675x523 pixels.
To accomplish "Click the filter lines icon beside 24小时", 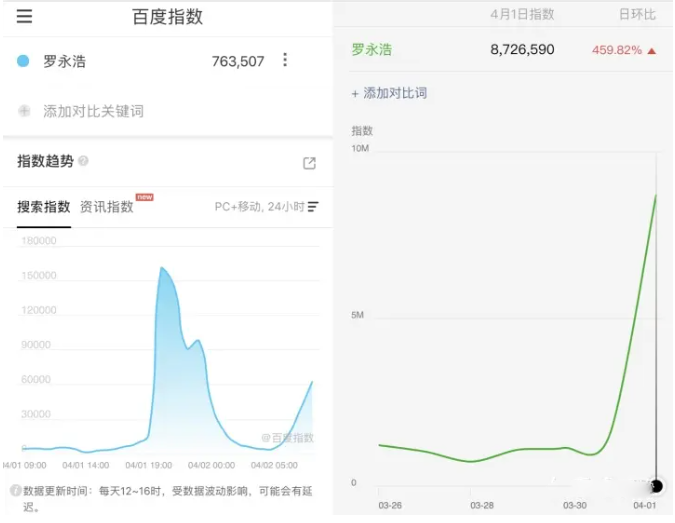I will 313,207.
